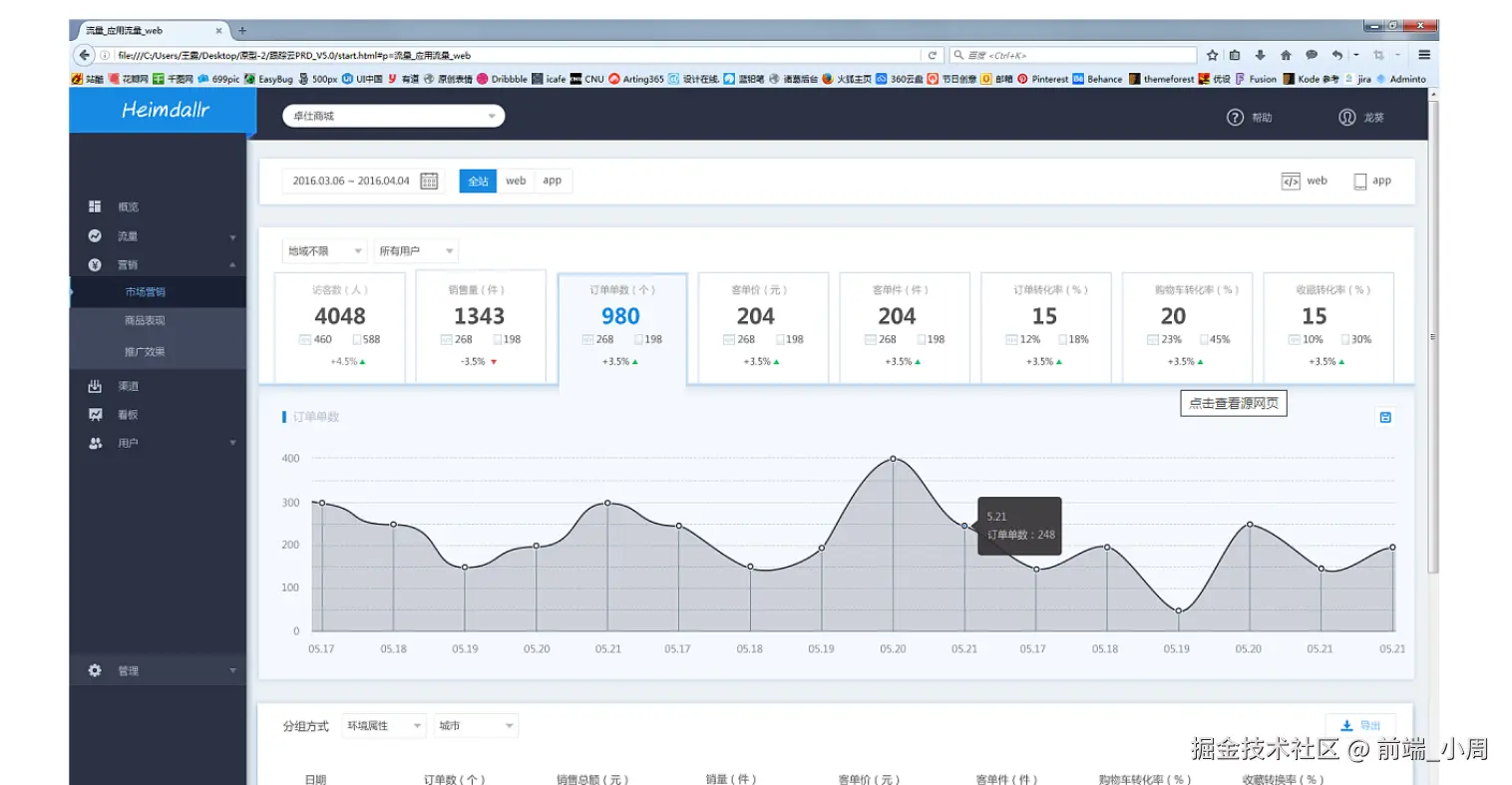Click the save chart icon above the graph
The image size is (1512, 785).
click(x=1385, y=417)
